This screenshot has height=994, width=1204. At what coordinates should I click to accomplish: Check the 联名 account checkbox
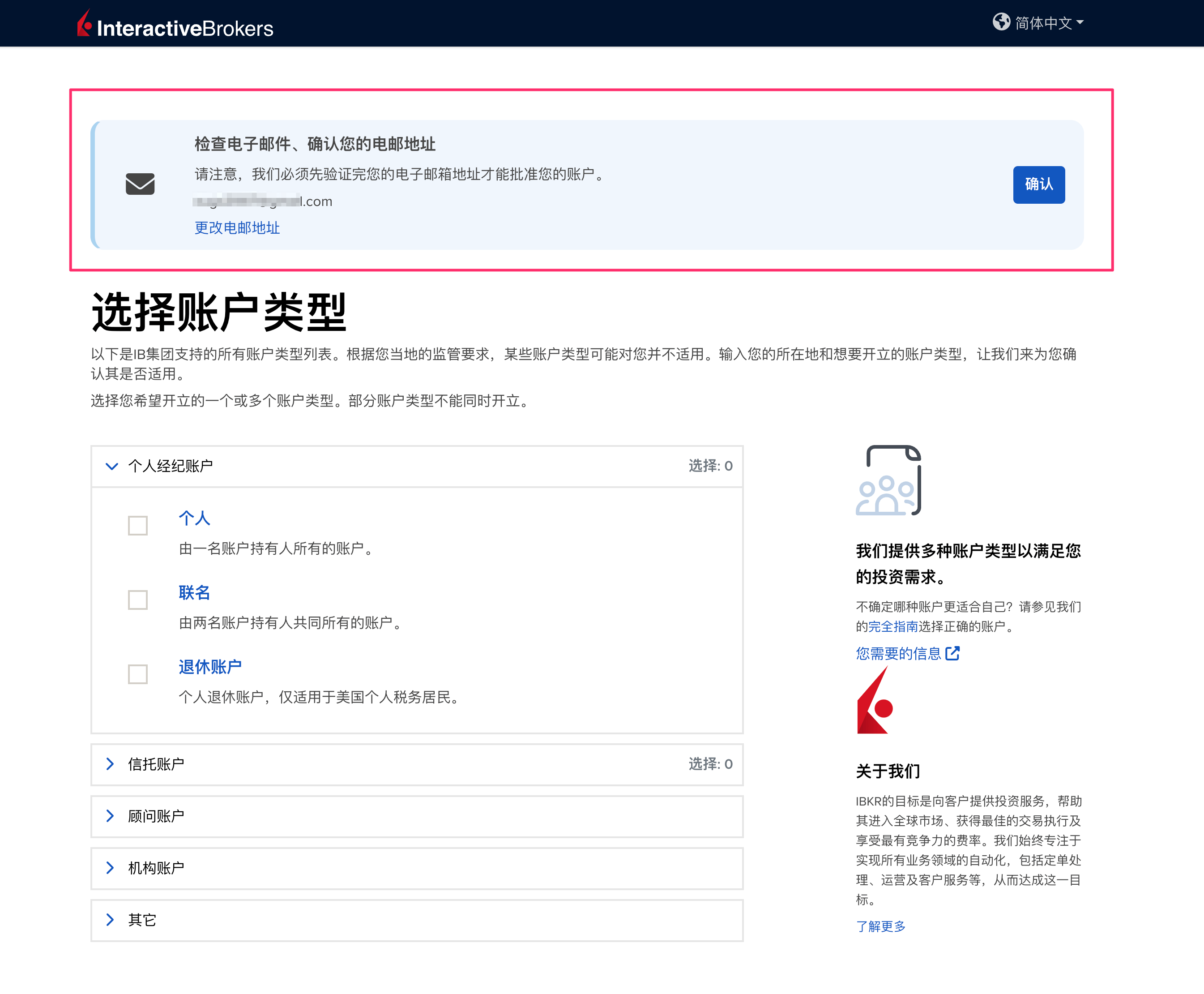point(137,600)
